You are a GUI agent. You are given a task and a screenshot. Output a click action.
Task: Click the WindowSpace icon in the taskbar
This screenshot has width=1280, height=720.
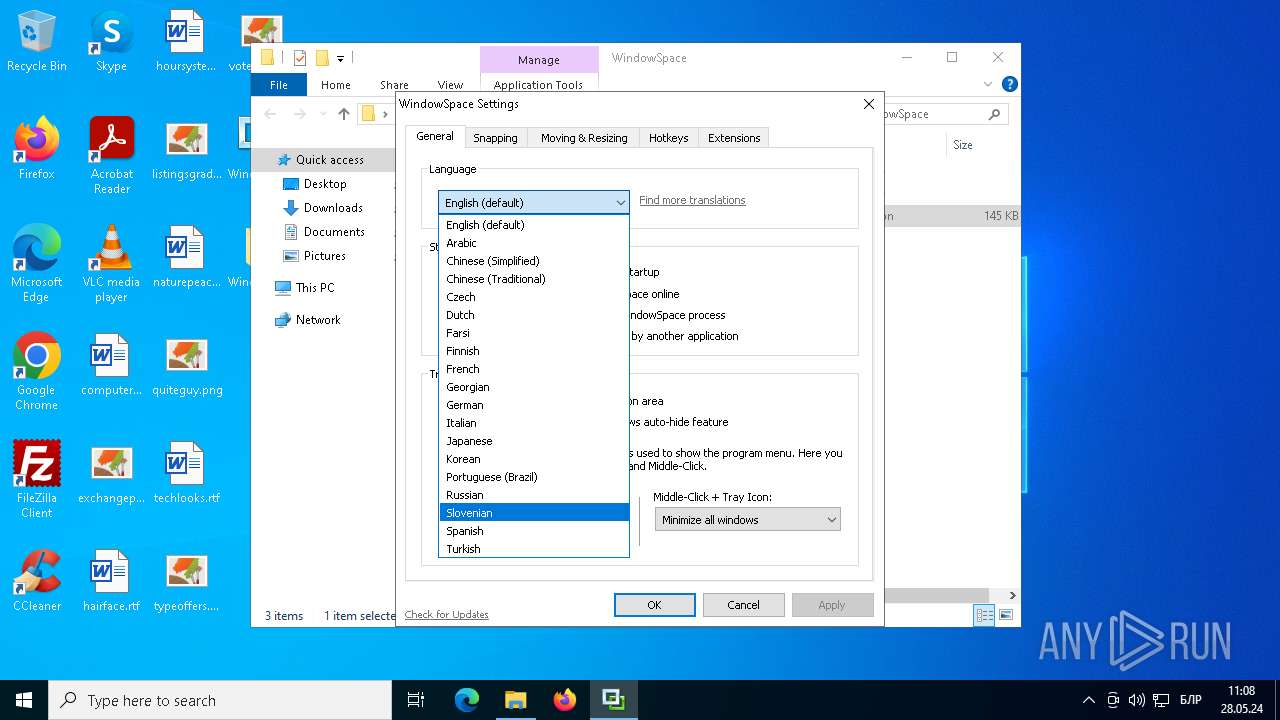613,700
